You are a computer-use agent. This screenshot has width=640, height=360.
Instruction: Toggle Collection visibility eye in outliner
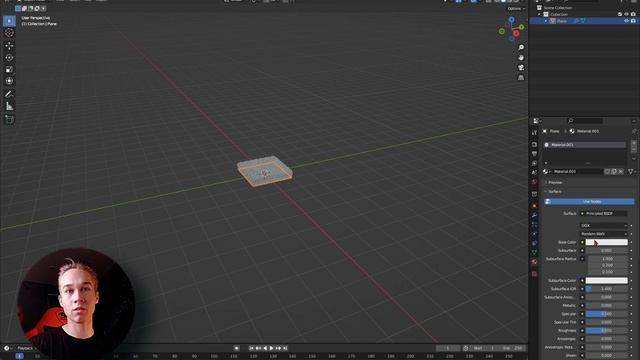coord(626,14)
